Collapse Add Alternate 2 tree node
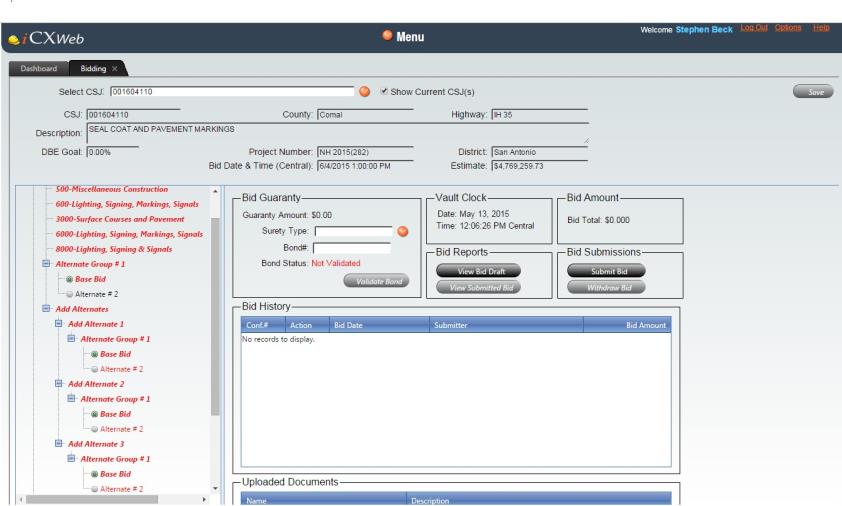Viewport: 842px width, 506px height. coord(59,384)
